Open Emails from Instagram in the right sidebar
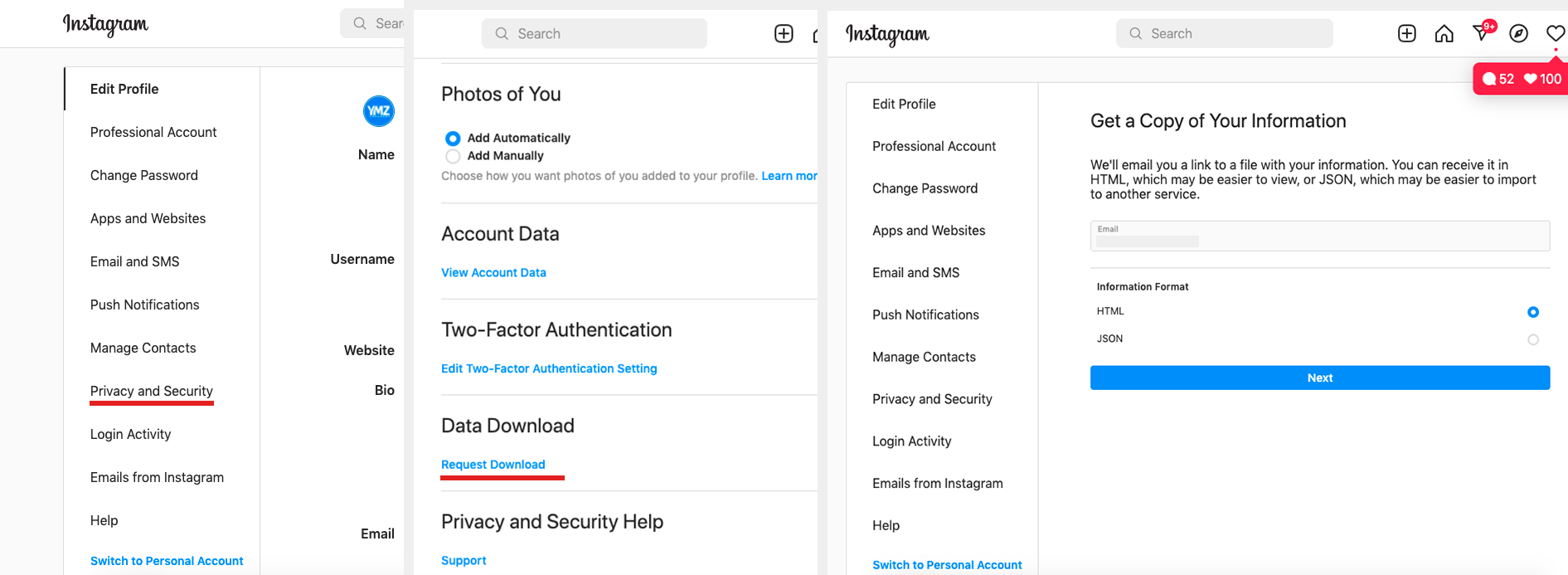This screenshot has height=575, width=1568. (937, 483)
